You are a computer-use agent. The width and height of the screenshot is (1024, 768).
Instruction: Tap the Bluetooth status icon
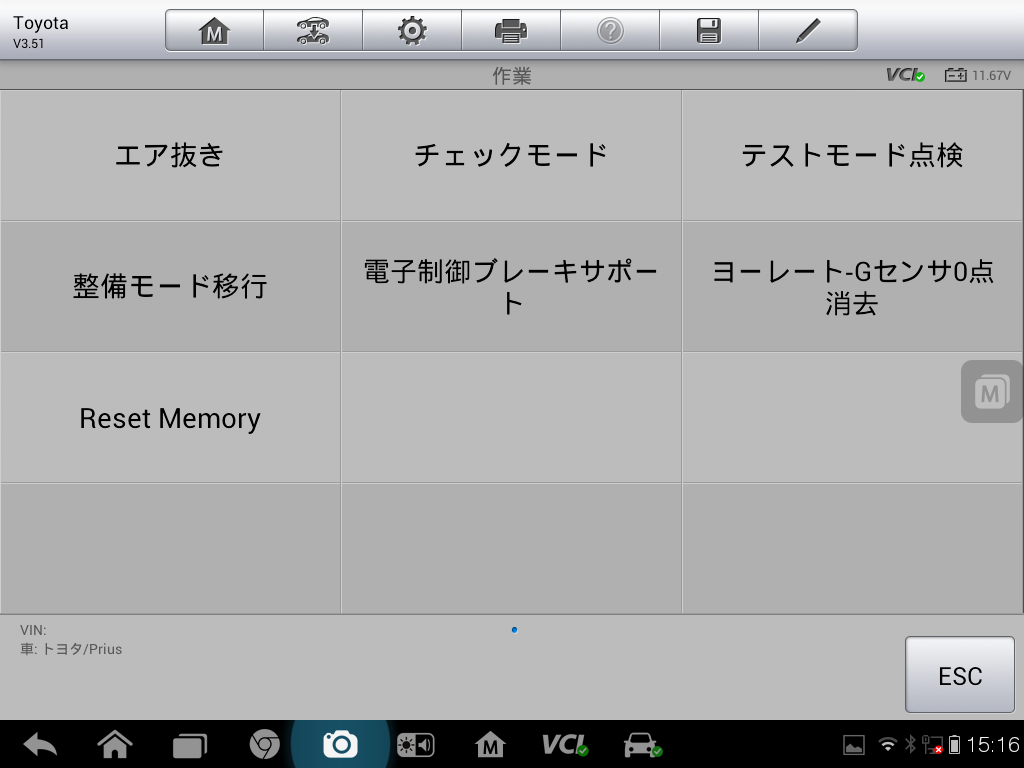point(910,744)
